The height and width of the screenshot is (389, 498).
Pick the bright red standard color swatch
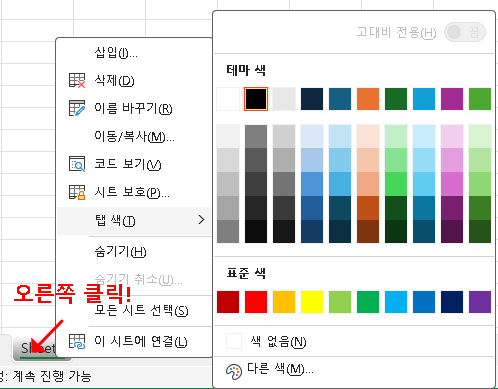pyautogui.click(x=256, y=302)
